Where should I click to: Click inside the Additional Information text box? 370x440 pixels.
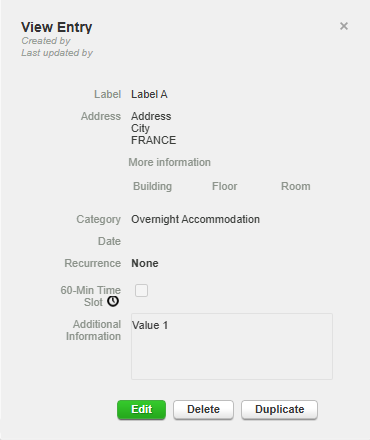click(232, 346)
